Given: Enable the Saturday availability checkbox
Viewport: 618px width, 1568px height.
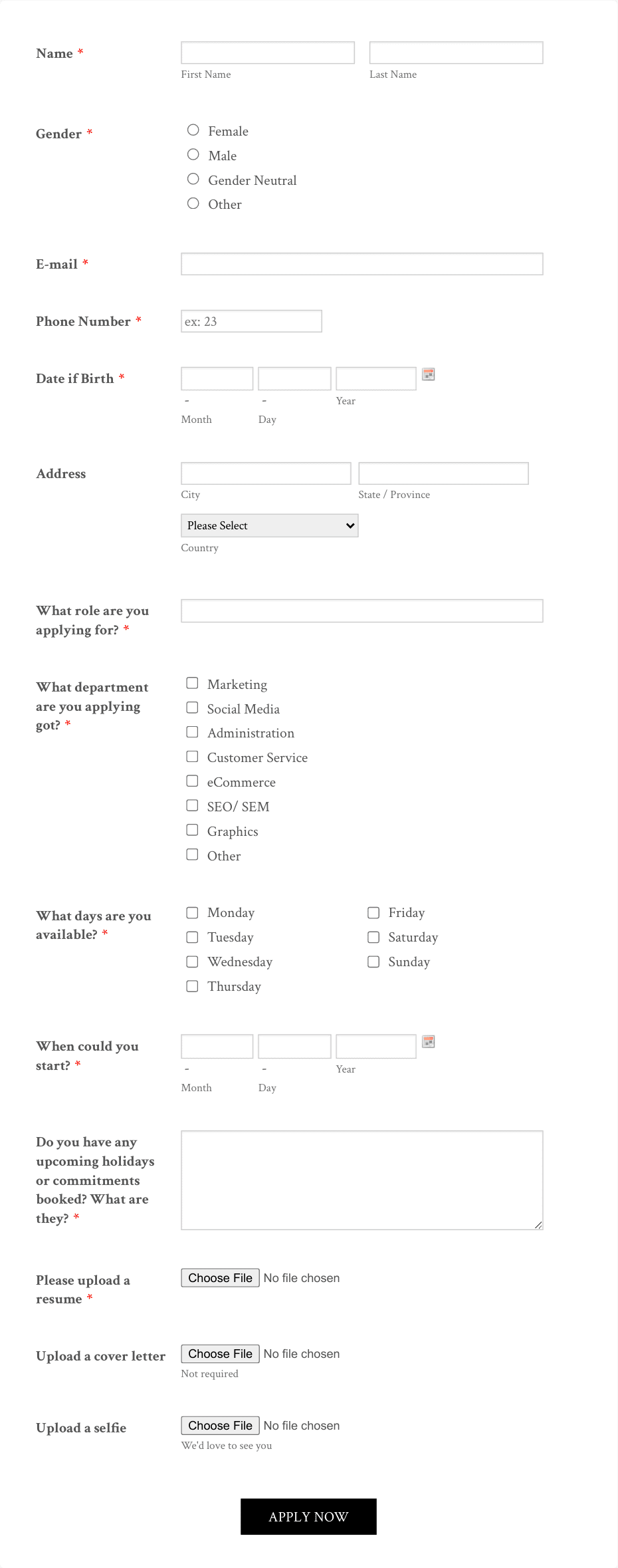Looking at the screenshot, I should (374, 937).
